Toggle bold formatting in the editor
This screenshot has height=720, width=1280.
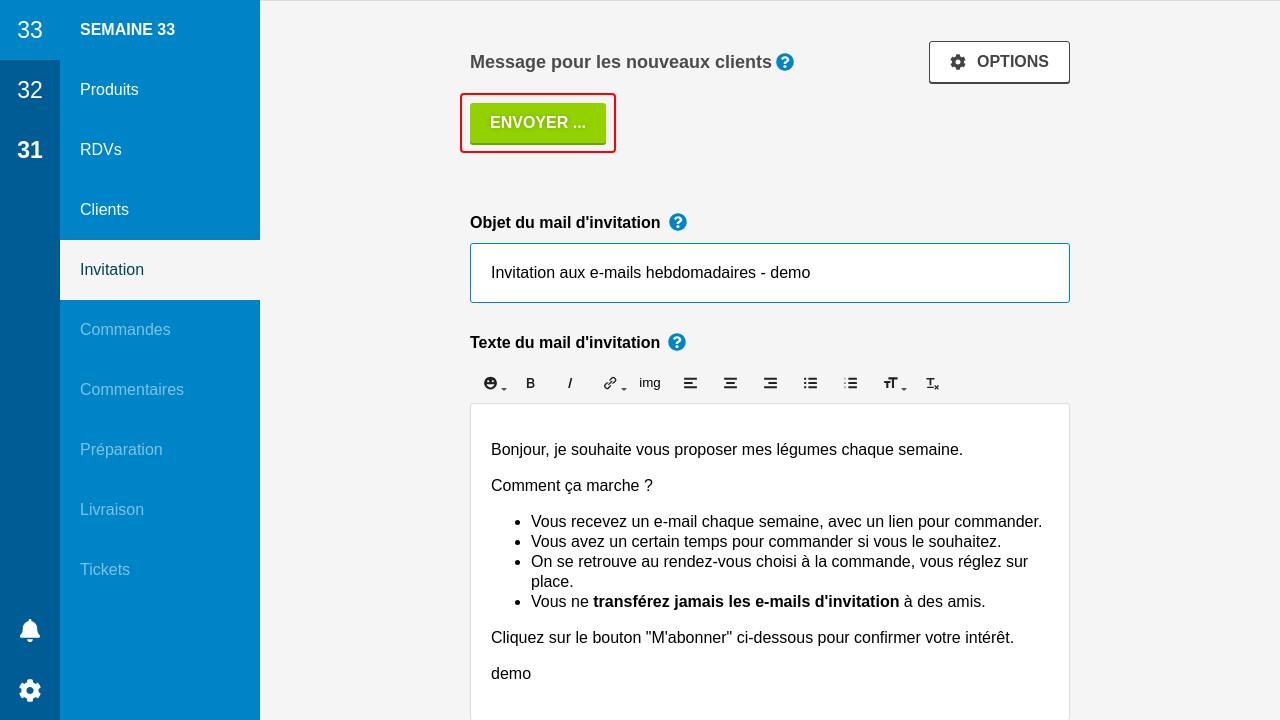[x=530, y=383]
